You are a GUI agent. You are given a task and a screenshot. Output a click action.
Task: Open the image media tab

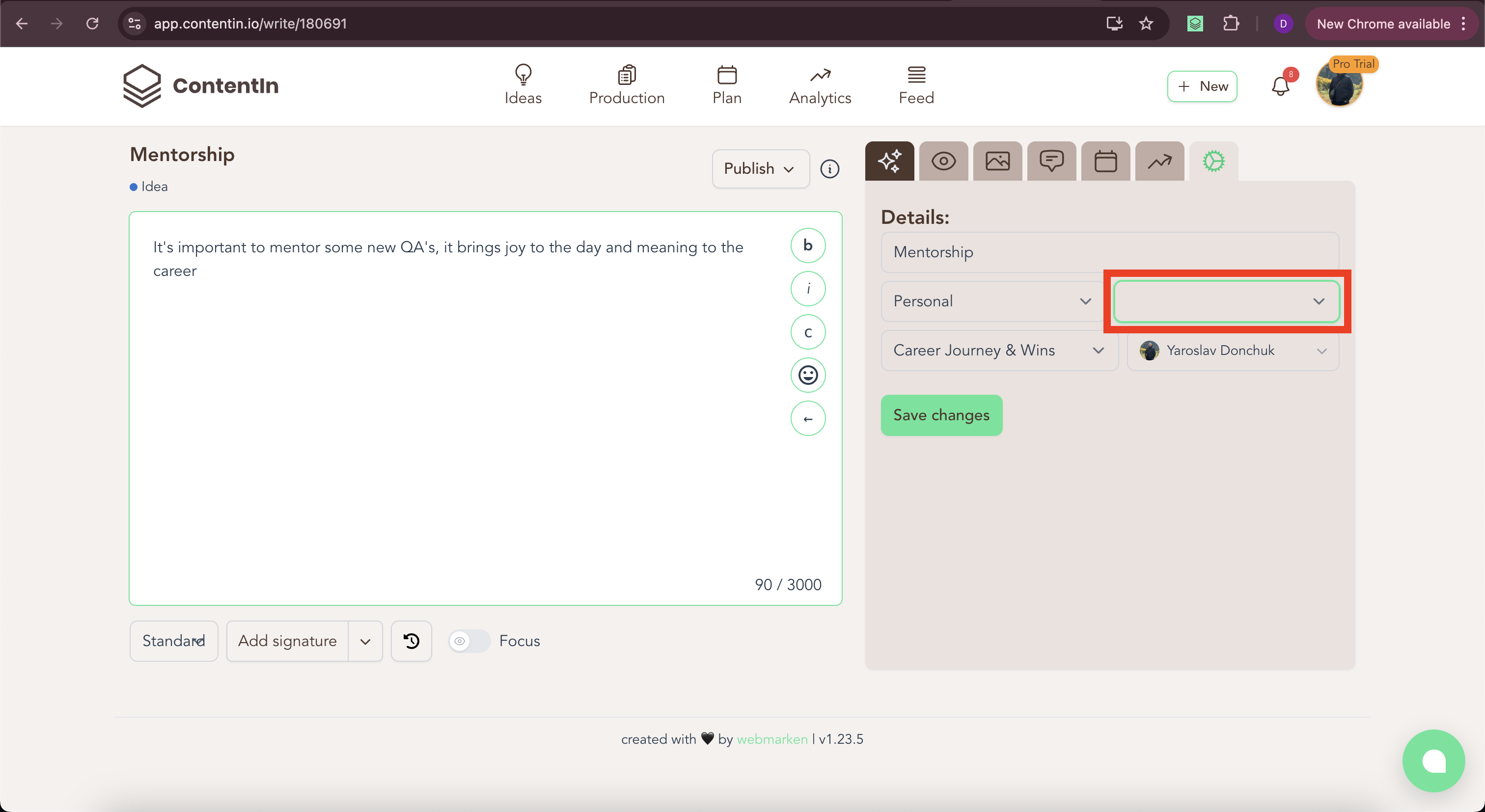[x=997, y=161]
